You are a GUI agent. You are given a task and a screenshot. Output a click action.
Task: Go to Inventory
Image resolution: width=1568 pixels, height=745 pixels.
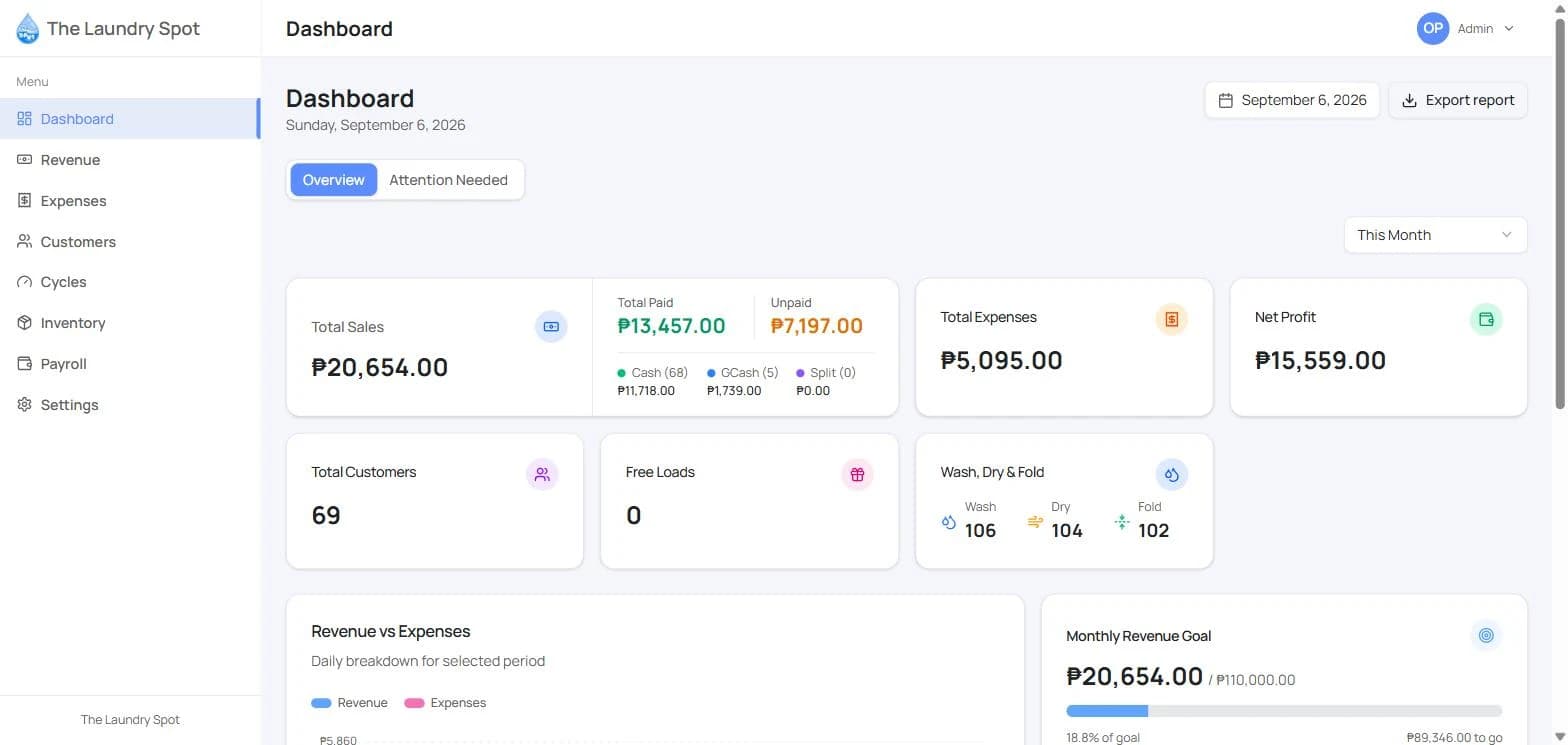[129, 323]
